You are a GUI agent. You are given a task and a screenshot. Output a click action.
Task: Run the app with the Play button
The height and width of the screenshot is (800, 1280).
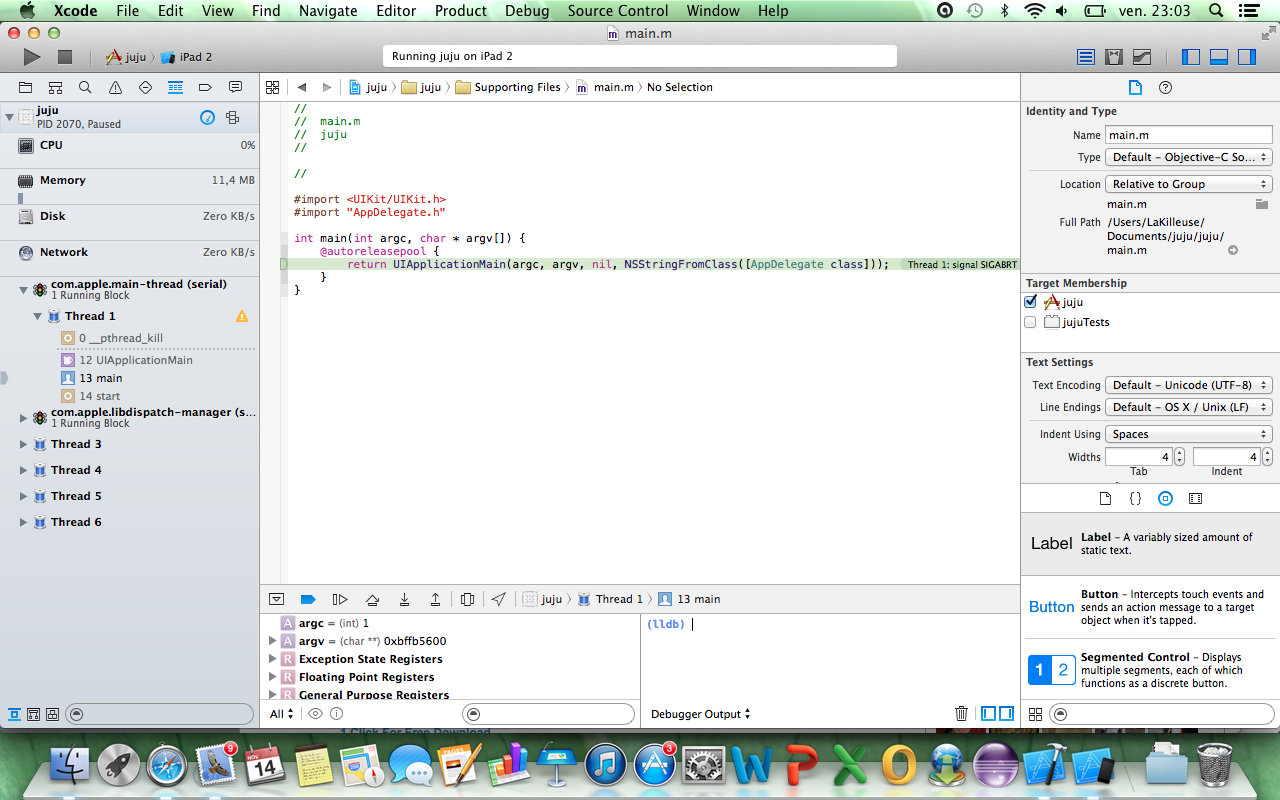[32, 57]
